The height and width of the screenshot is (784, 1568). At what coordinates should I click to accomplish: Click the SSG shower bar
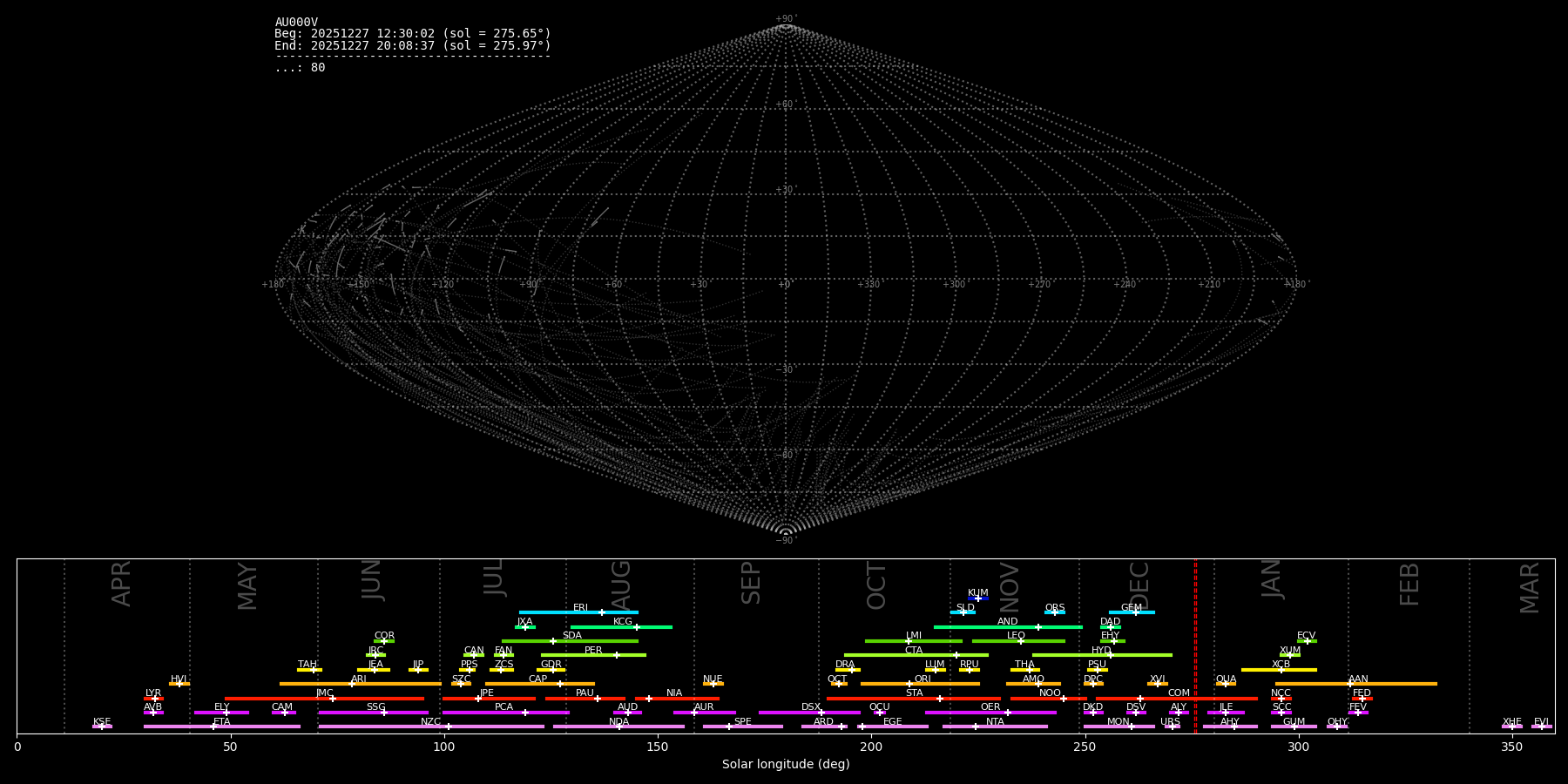[x=373, y=713]
